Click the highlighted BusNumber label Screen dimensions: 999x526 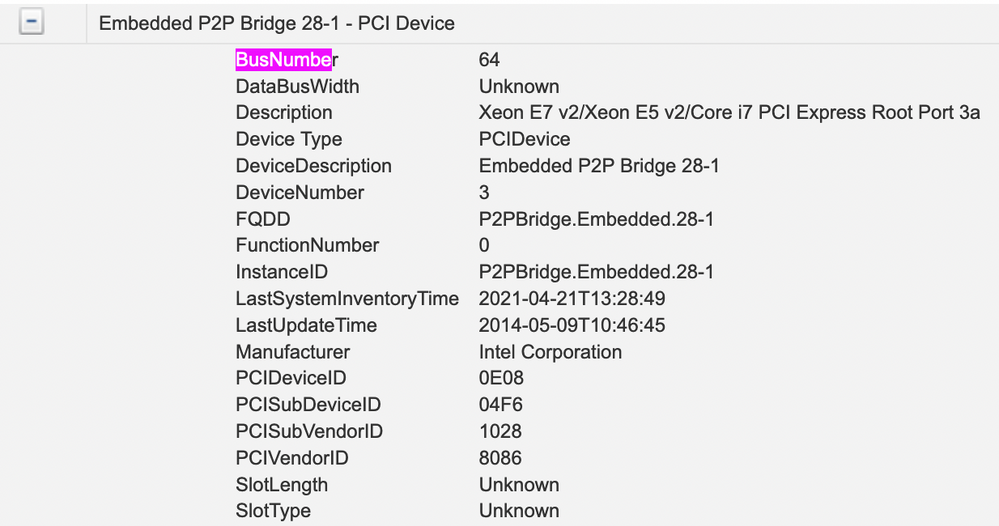click(x=287, y=60)
